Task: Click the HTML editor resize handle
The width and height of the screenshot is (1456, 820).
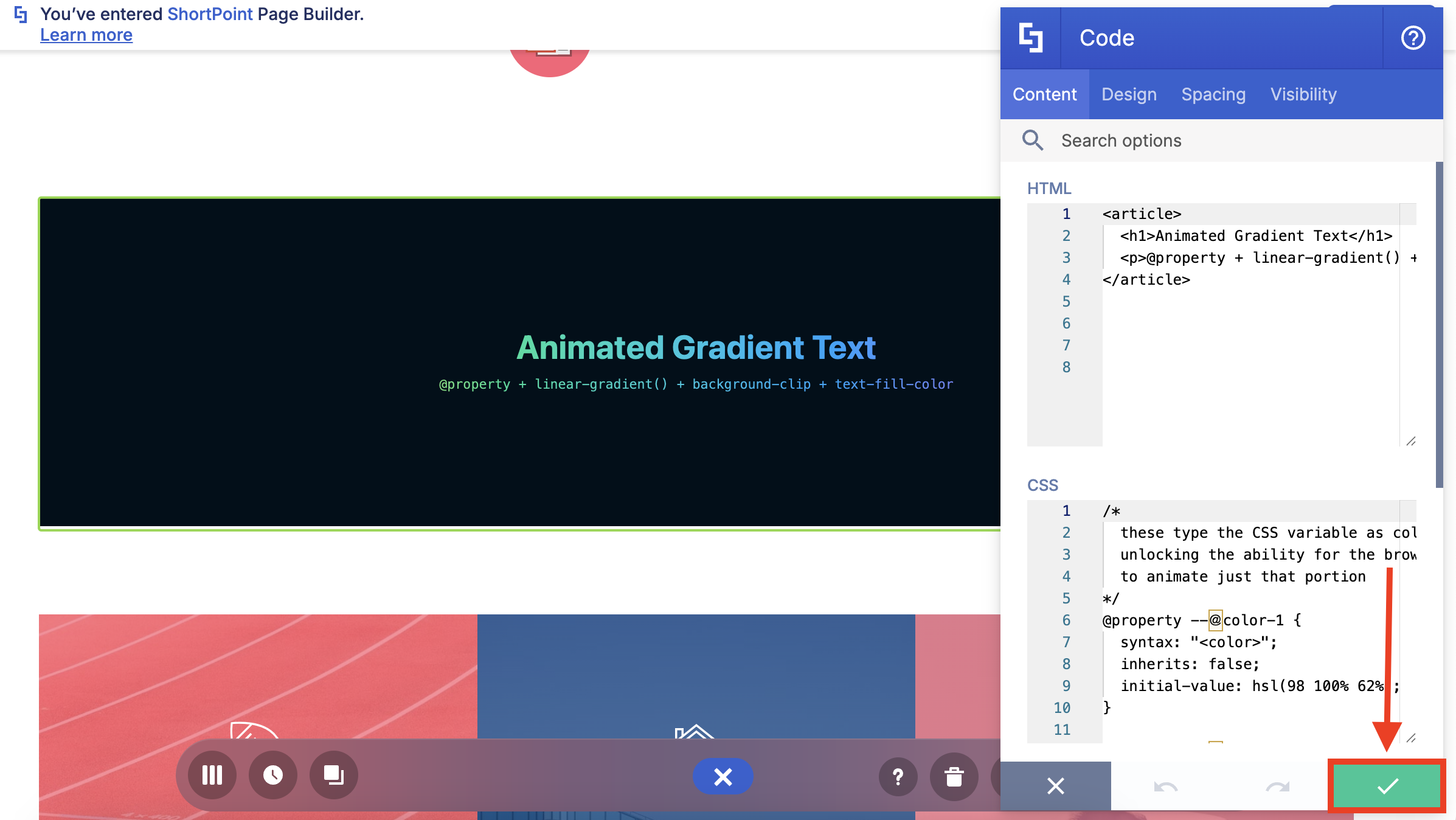Action: coord(1411,441)
